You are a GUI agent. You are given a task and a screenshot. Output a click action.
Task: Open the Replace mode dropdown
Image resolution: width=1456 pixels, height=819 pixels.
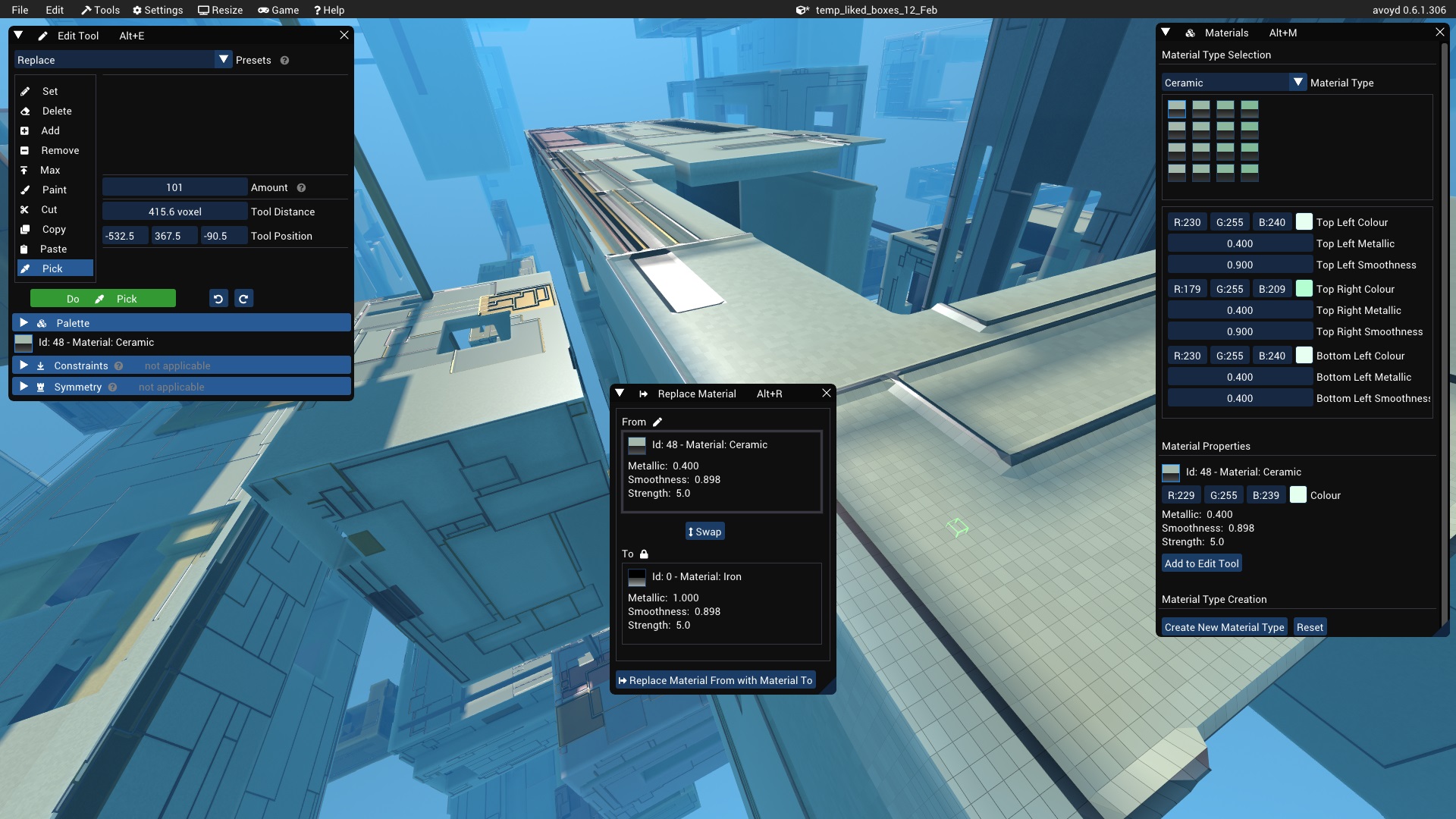coord(224,59)
